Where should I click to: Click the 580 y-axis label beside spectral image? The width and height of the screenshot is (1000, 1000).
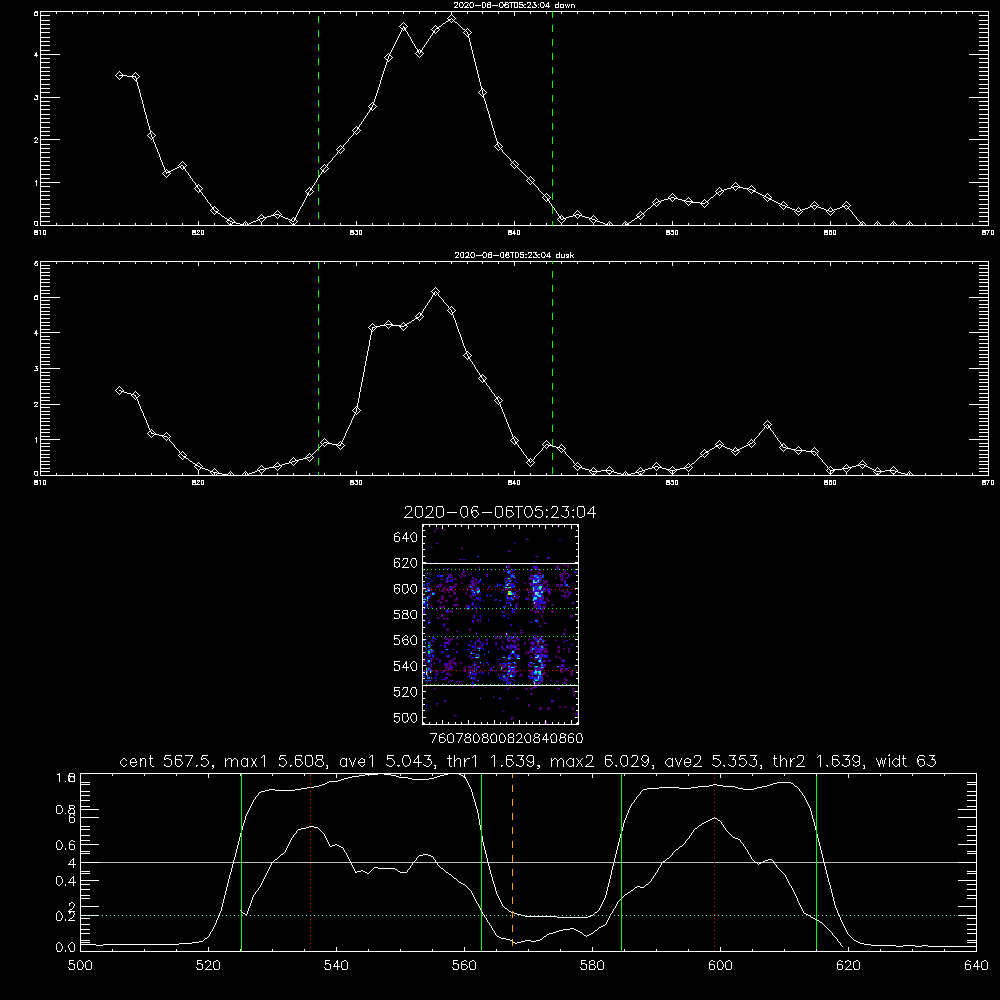click(x=405, y=615)
